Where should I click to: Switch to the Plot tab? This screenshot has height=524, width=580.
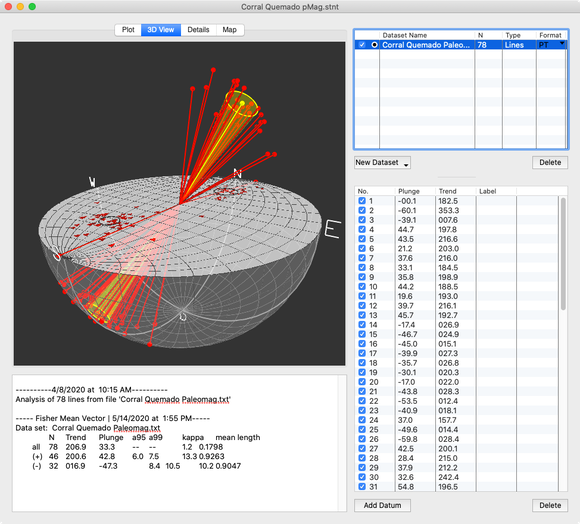(x=128, y=30)
